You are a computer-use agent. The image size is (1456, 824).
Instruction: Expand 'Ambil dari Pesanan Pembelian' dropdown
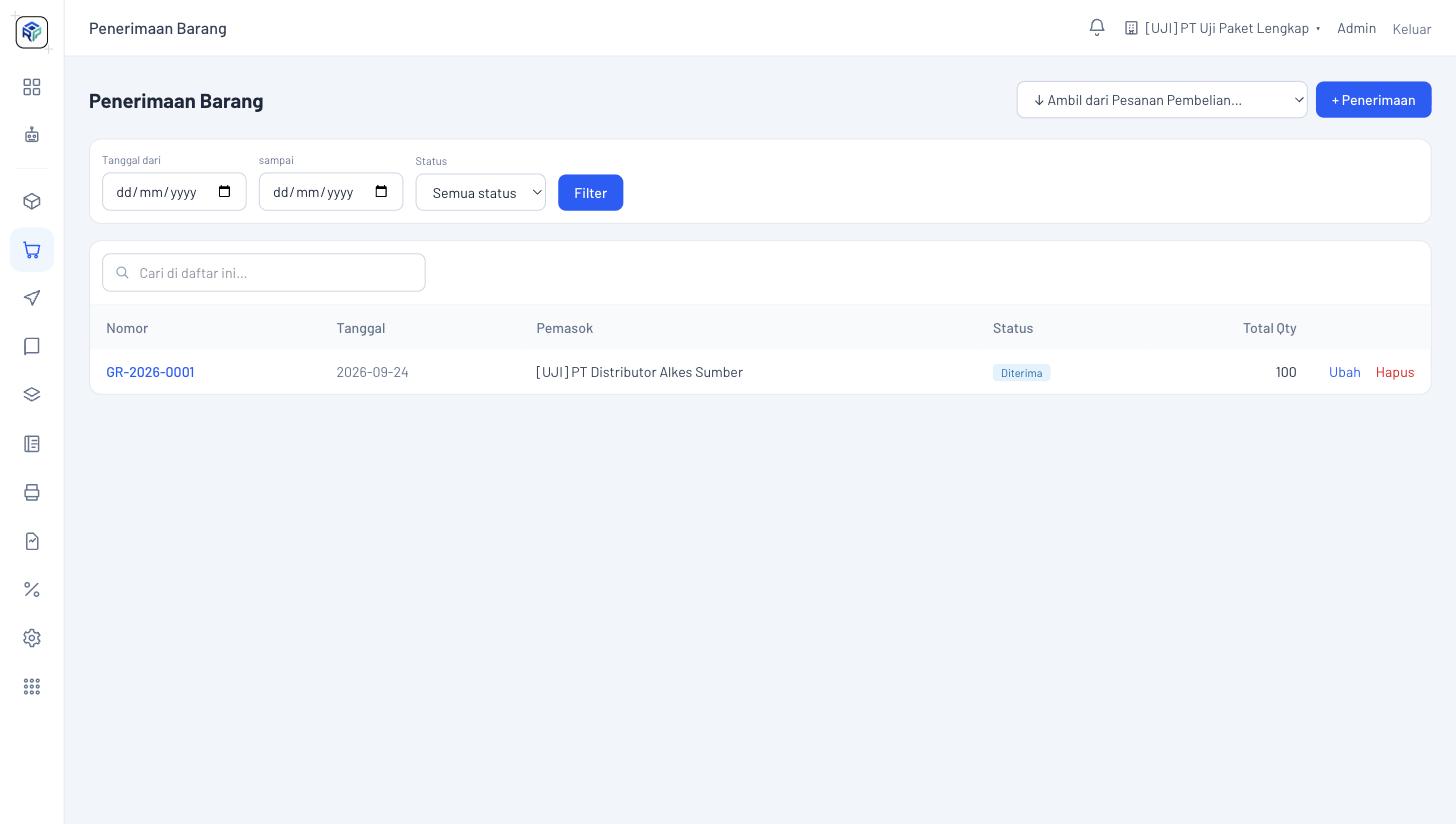point(1162,100)
